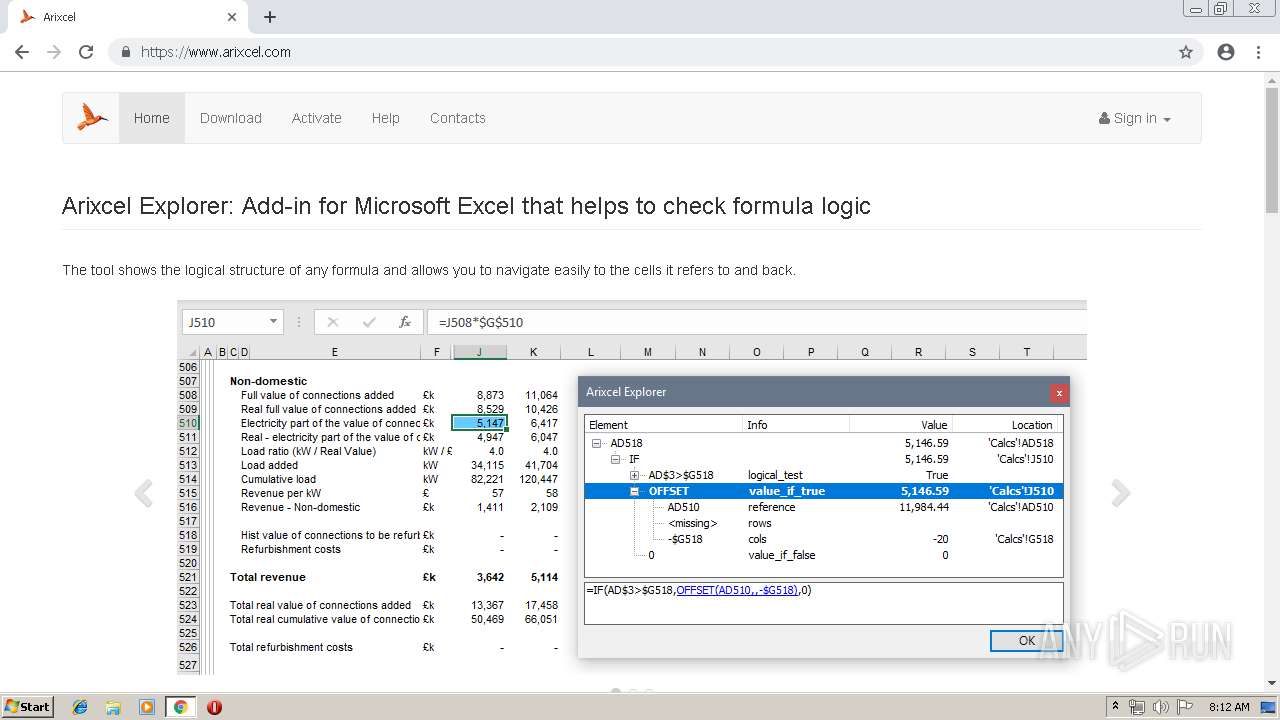The width and height of the screenshot is (1280, 720).
Task: Open a new browser tab
Action: (x=270, y=17)
